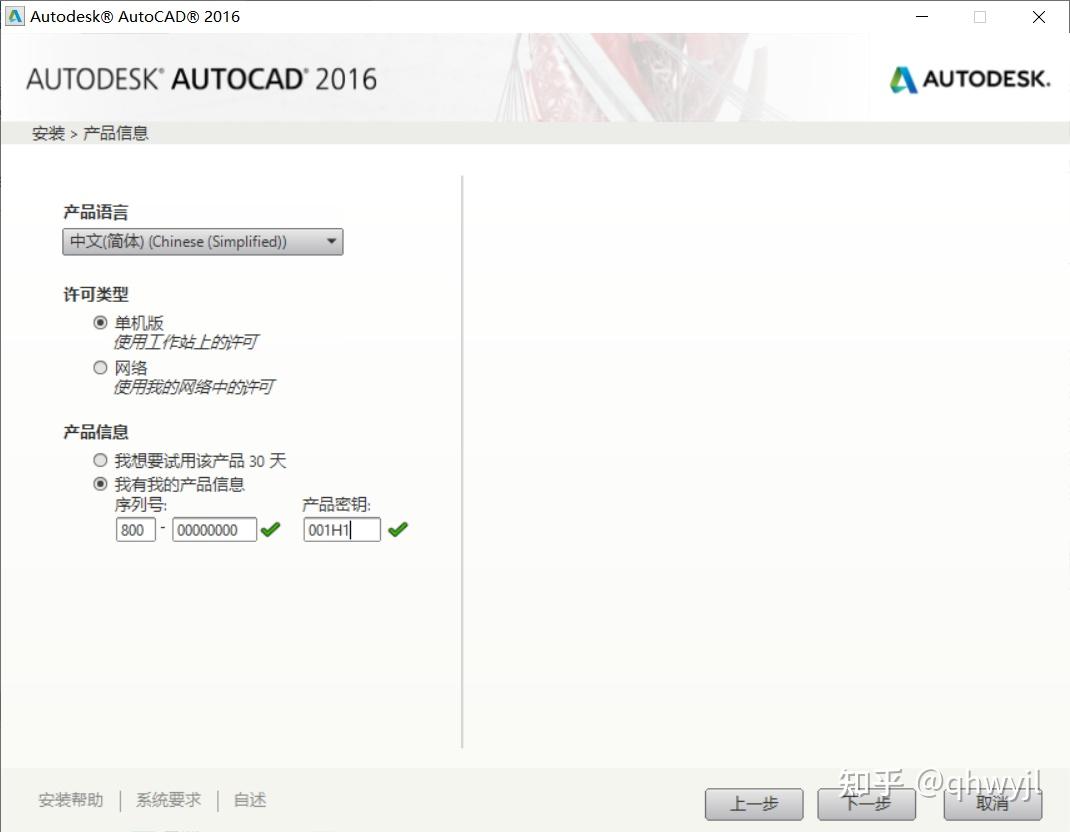Click the 使用我的网络中的许可 description text

click(x=194, y=387)
